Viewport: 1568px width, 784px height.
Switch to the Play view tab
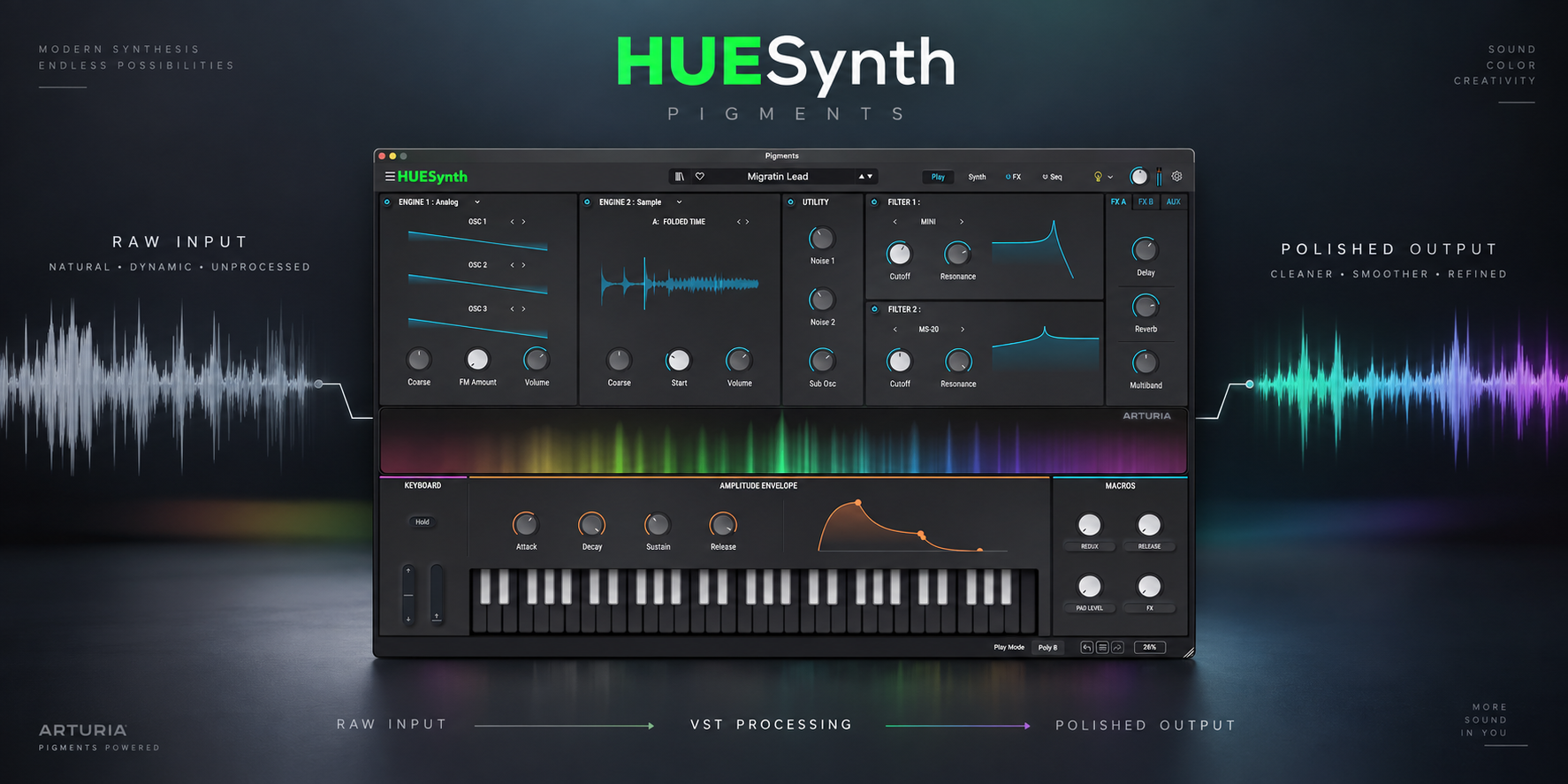[938, 177]
